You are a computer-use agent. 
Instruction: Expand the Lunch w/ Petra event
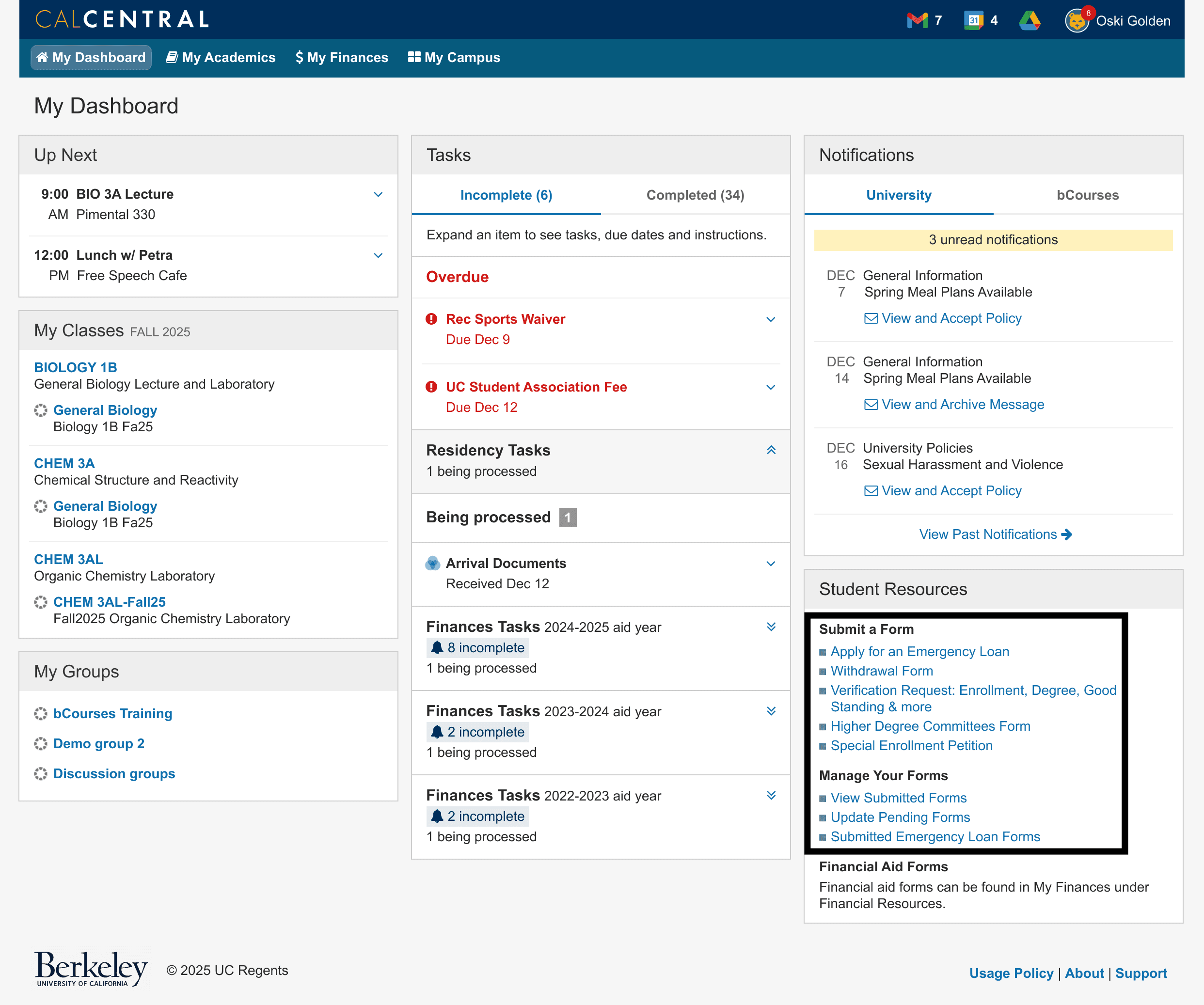pos(378,255)
